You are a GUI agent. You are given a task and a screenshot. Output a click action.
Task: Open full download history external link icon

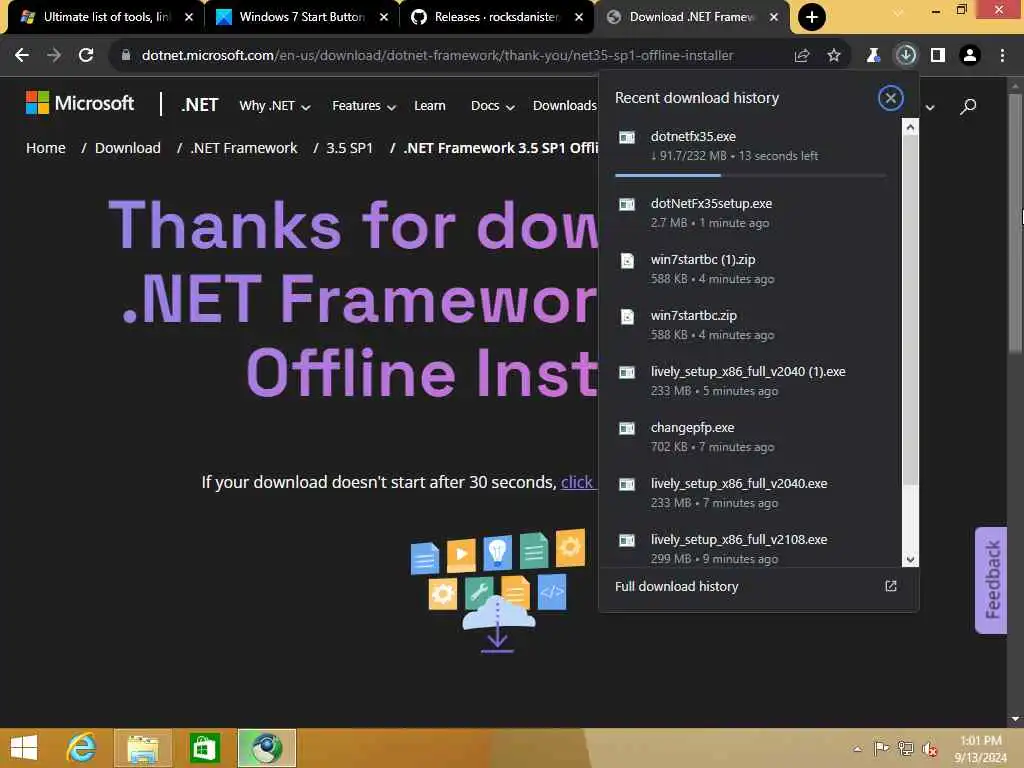point(891,586)
